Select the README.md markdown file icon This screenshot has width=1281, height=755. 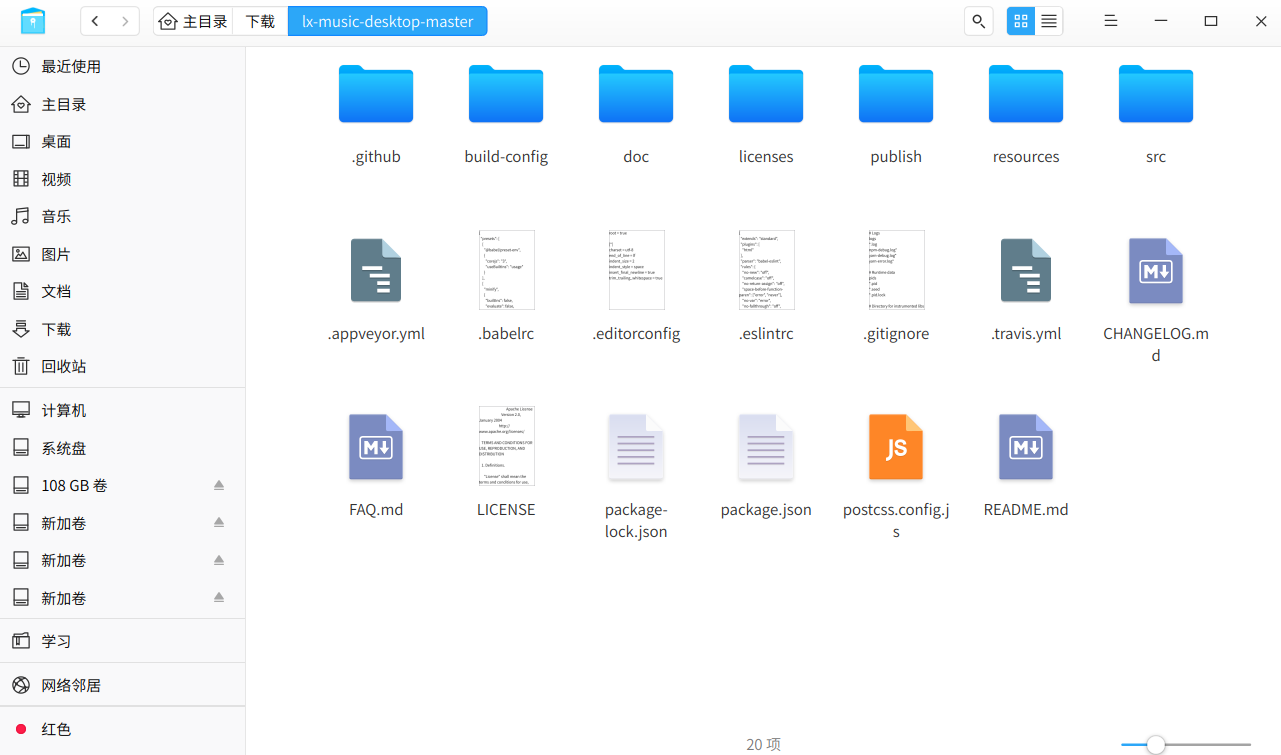[1026, 447]
